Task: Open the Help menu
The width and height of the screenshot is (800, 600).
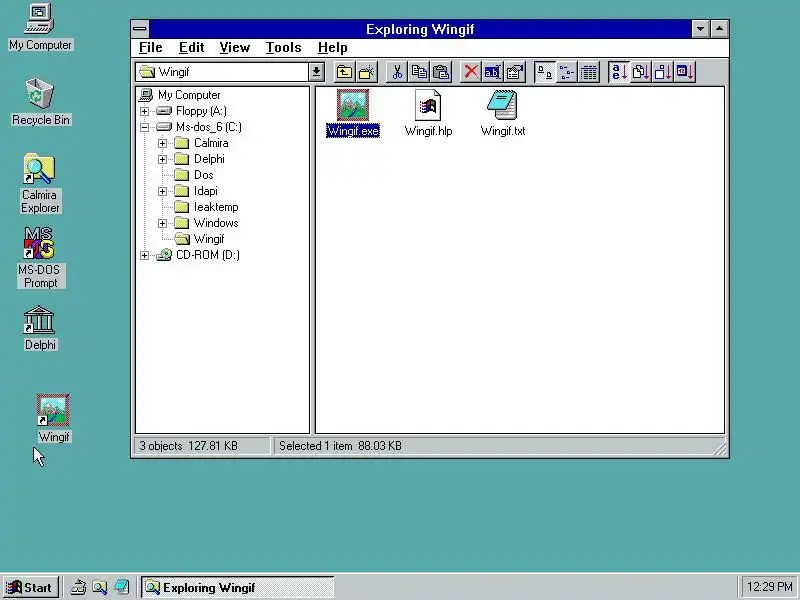Action: point(333,47)
